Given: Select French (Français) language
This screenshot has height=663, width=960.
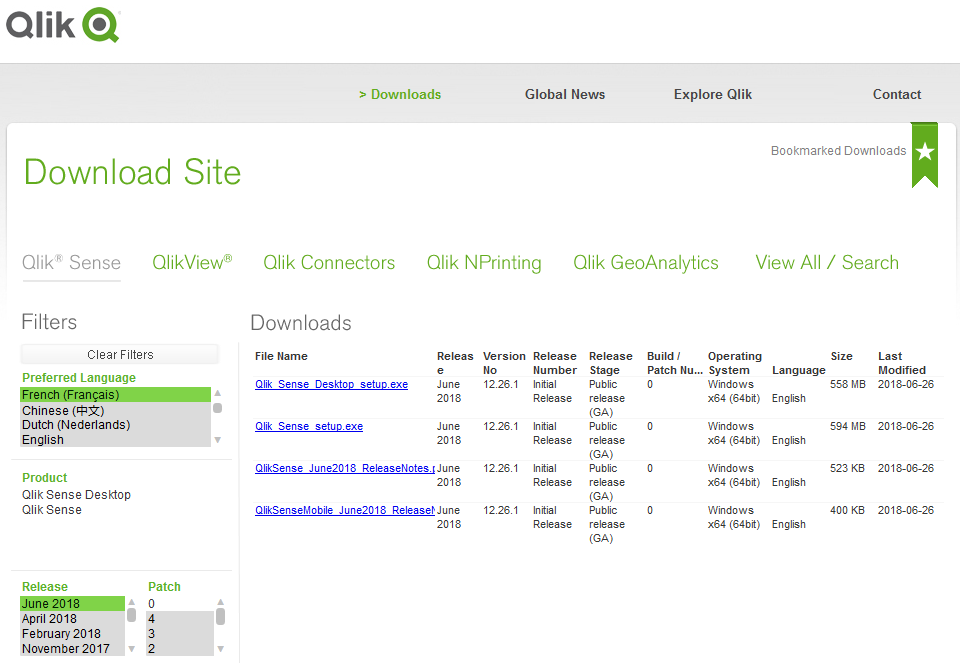Looking at the screenshot, I should (x=115, y=395).
